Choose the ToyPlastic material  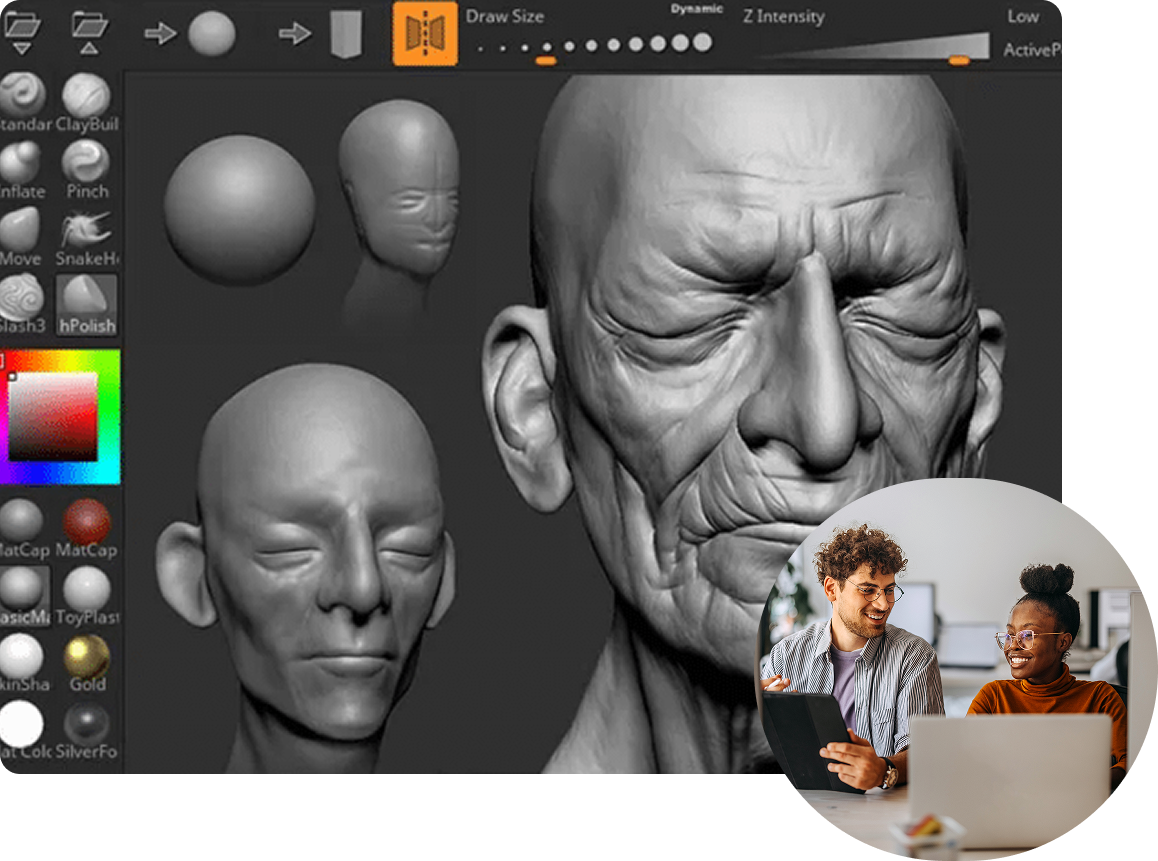click(x=87, y=589)
